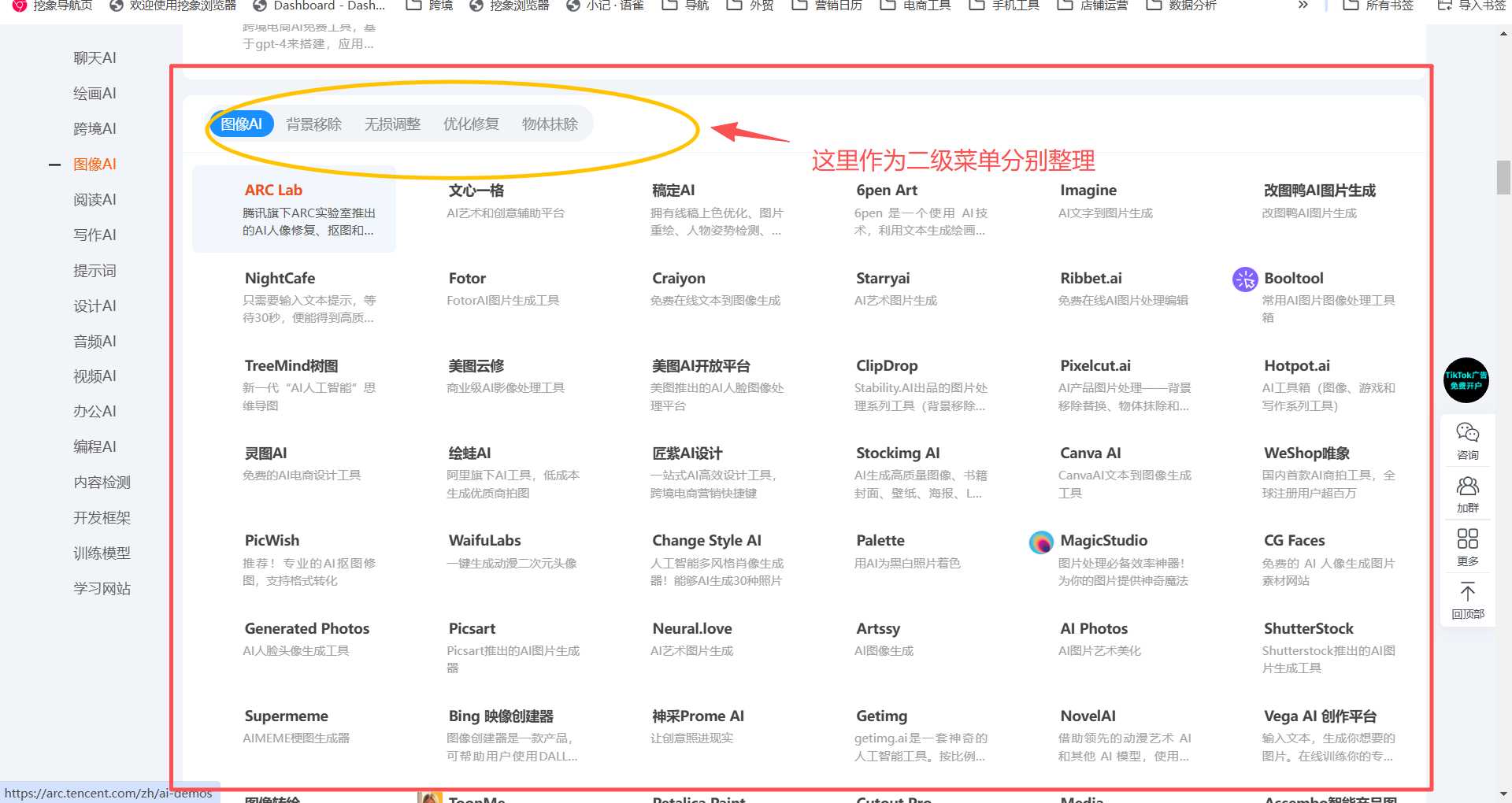Open the ClipDrop tool link
Screen dimensions: 1512x803
(x=887, y=366)
